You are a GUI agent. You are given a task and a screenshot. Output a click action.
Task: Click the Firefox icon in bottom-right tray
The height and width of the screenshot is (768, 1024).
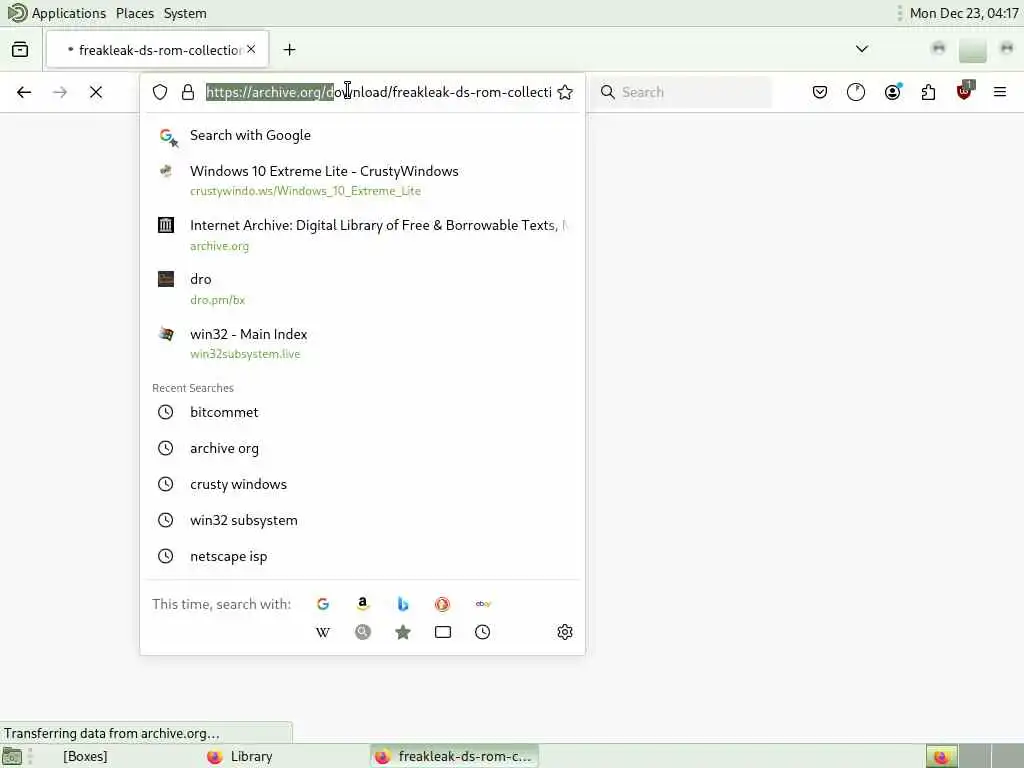coord(941,757)
